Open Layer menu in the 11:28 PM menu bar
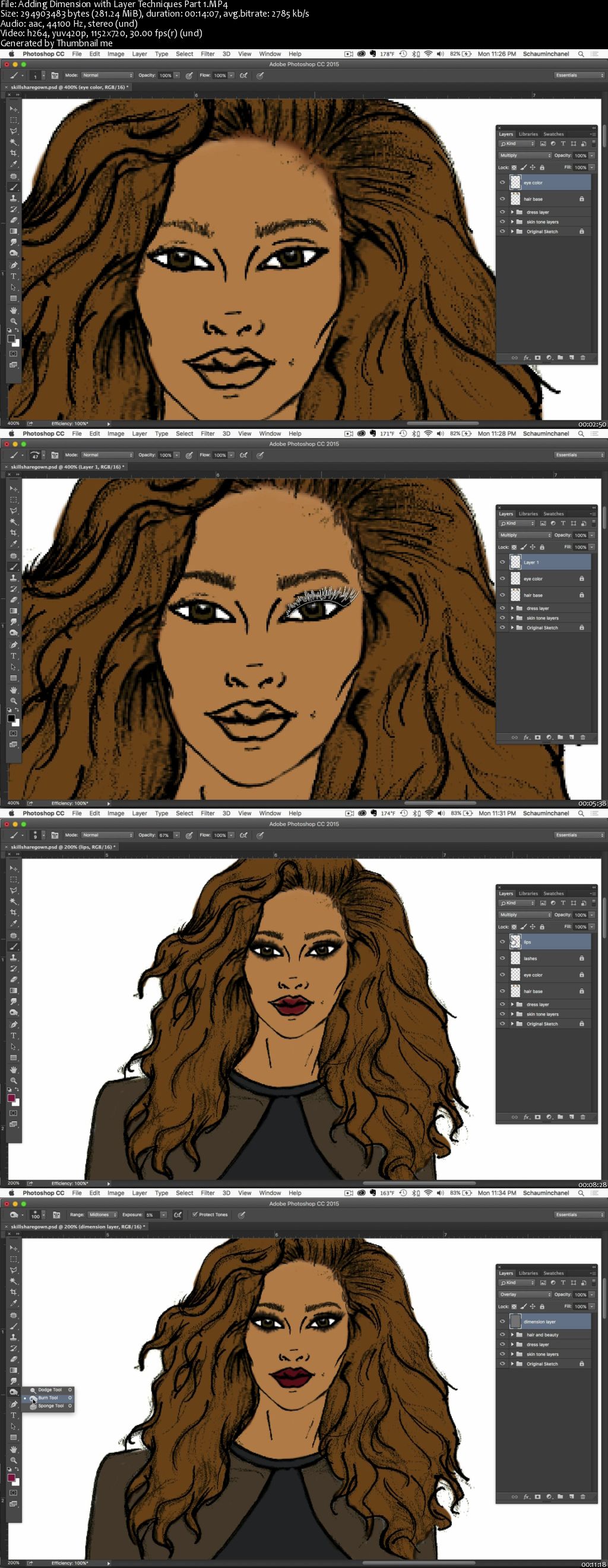Viewport: 608px width, 1568px height. tap(140, 434)
